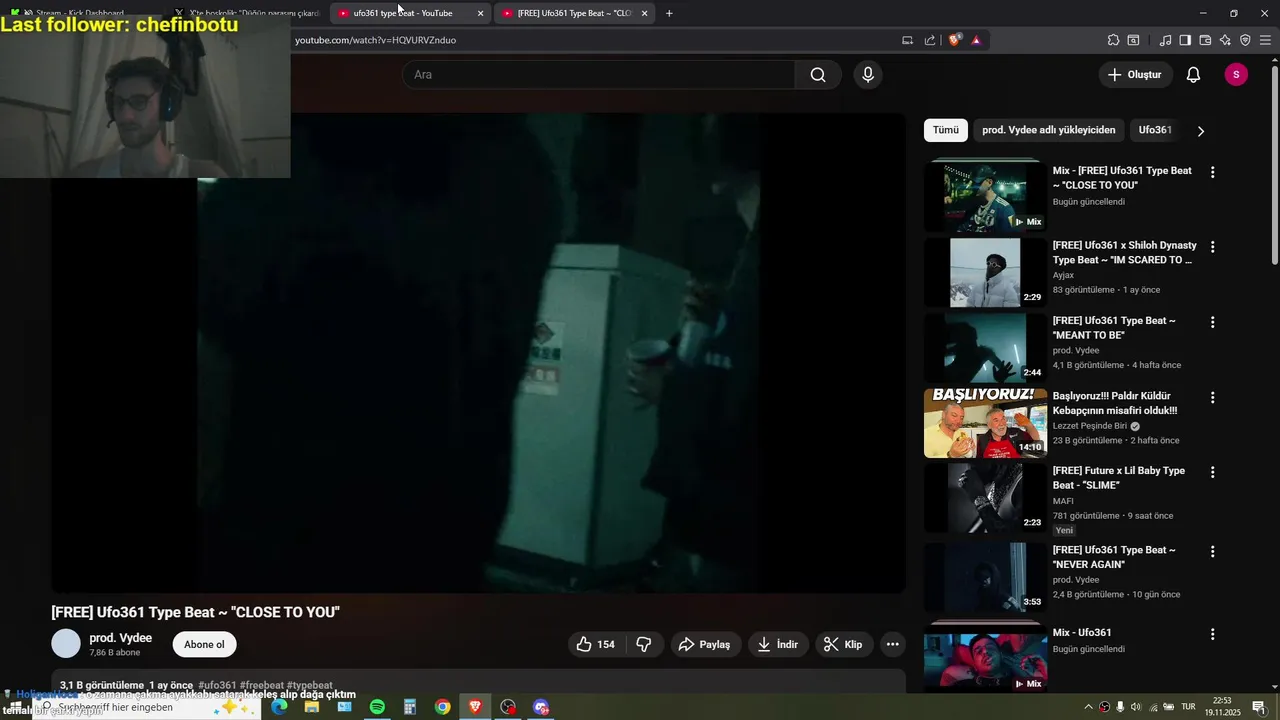The height and width of the screenshot is (720, 1280).
Task: Open Future x Lil Baby SLIME title
Action: click(1119, 478)
